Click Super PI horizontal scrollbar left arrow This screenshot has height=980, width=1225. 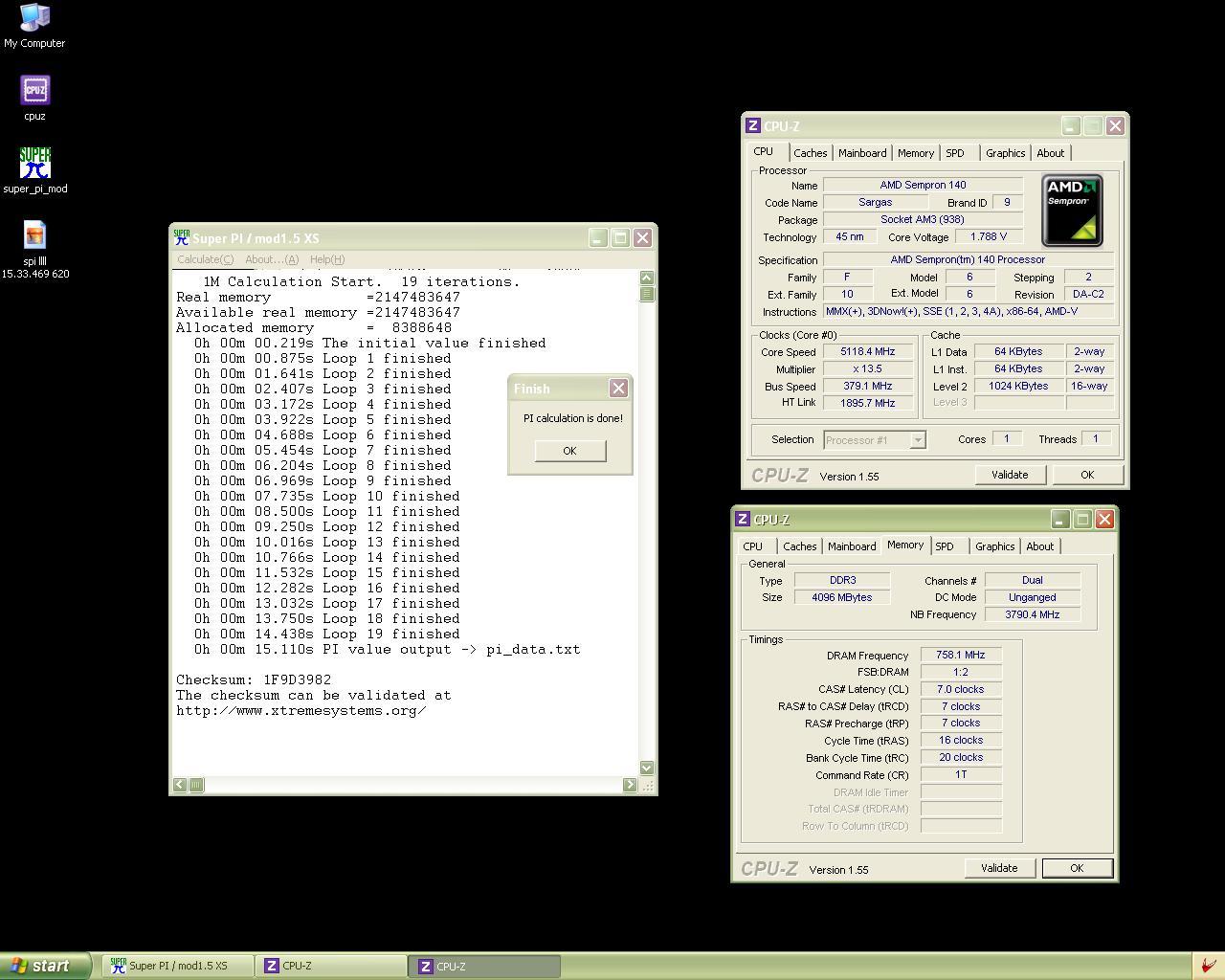coord(180,785)
